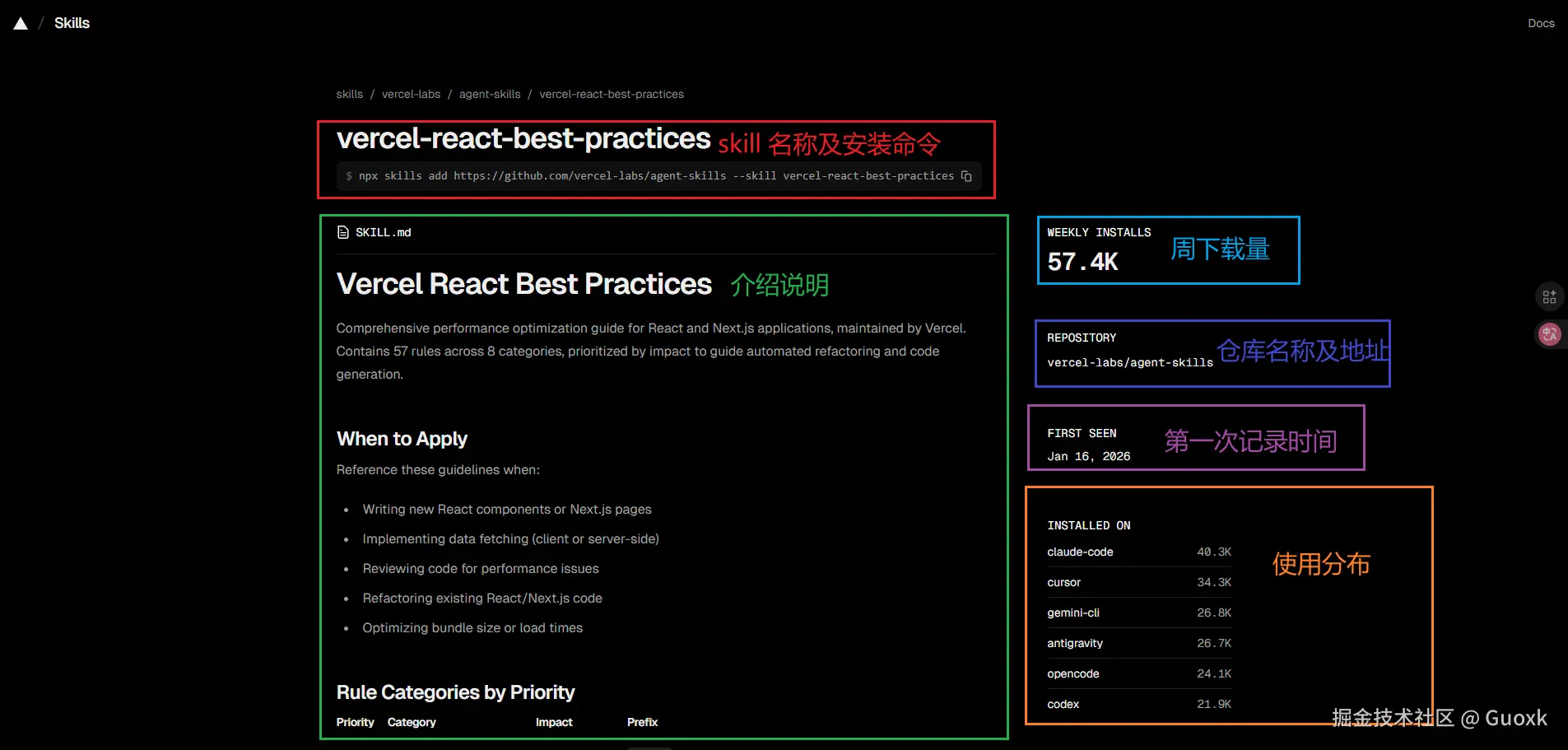The width and height of the screenshot is (1568, 750).
Task: Click the SKILL.md file label
Action: coord(384,233)
